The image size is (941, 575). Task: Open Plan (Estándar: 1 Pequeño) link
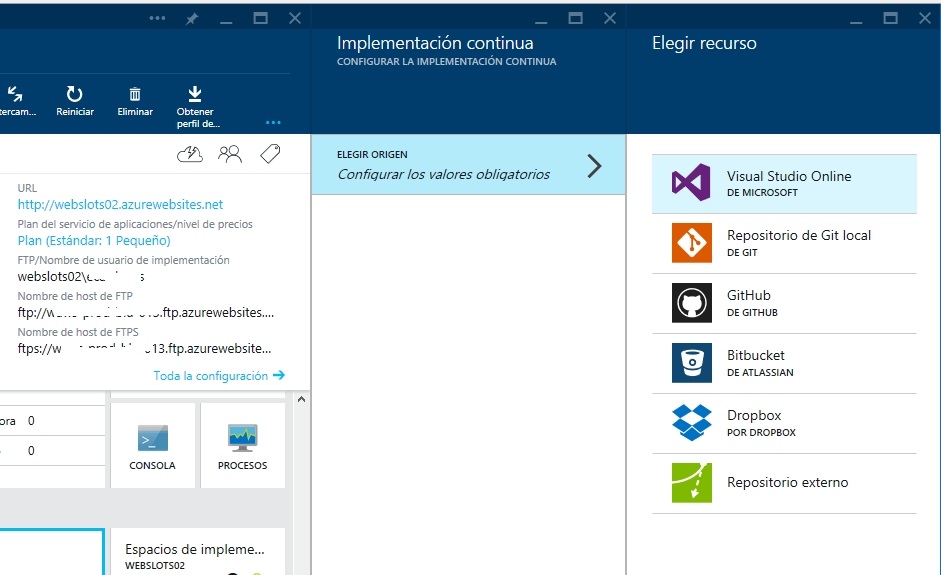click(94, 241)
